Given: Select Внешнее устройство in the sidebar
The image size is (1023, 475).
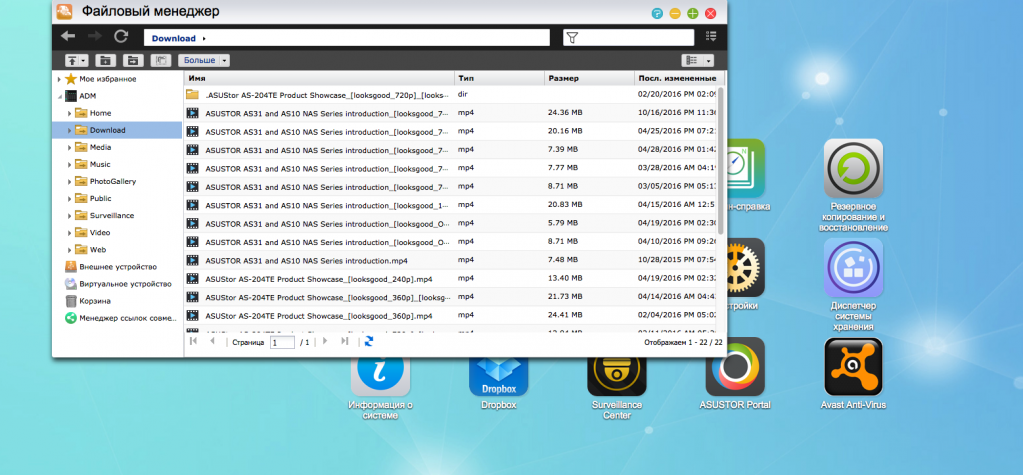Looking at the screenshot, I should pos(118,267).
